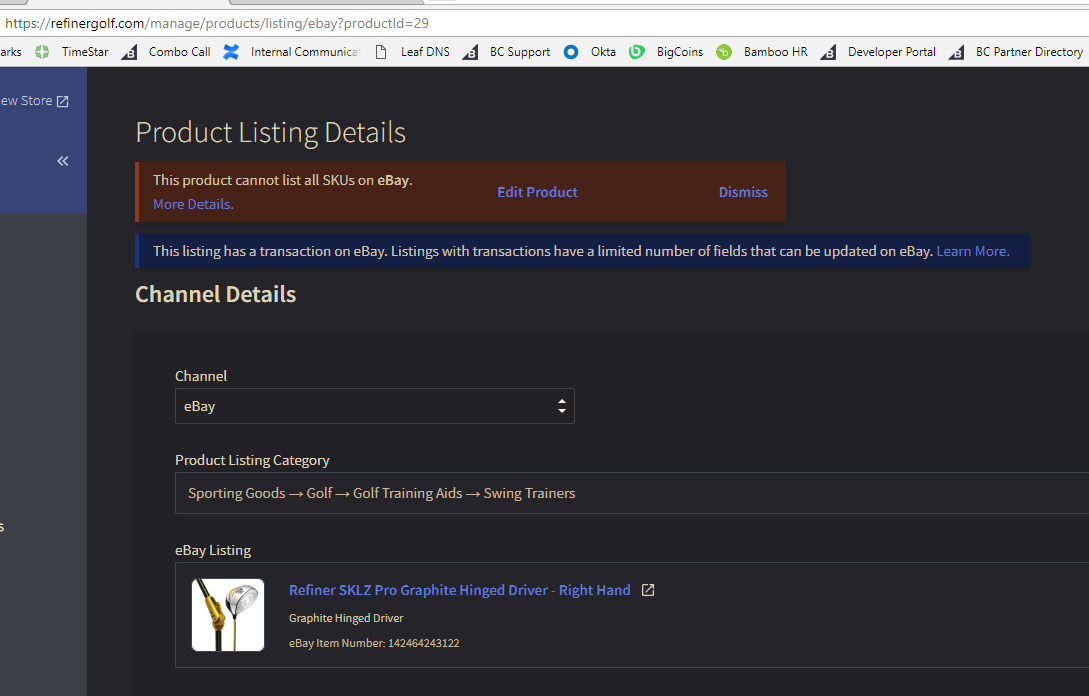Open the BigCoins bookmark
Screen dimensions: 1089x696
pyautogui.click(x=666, y=51)
